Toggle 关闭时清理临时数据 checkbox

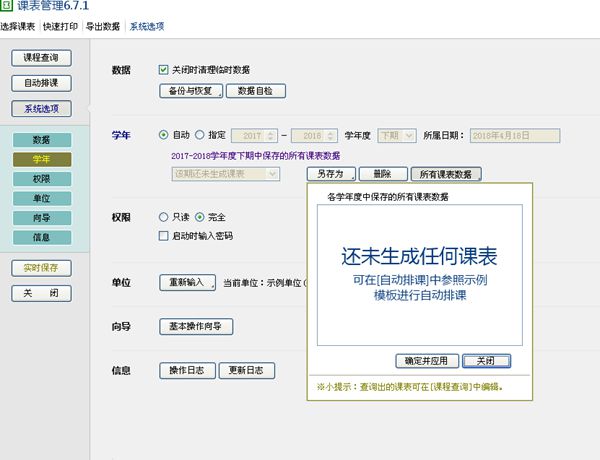164,70
